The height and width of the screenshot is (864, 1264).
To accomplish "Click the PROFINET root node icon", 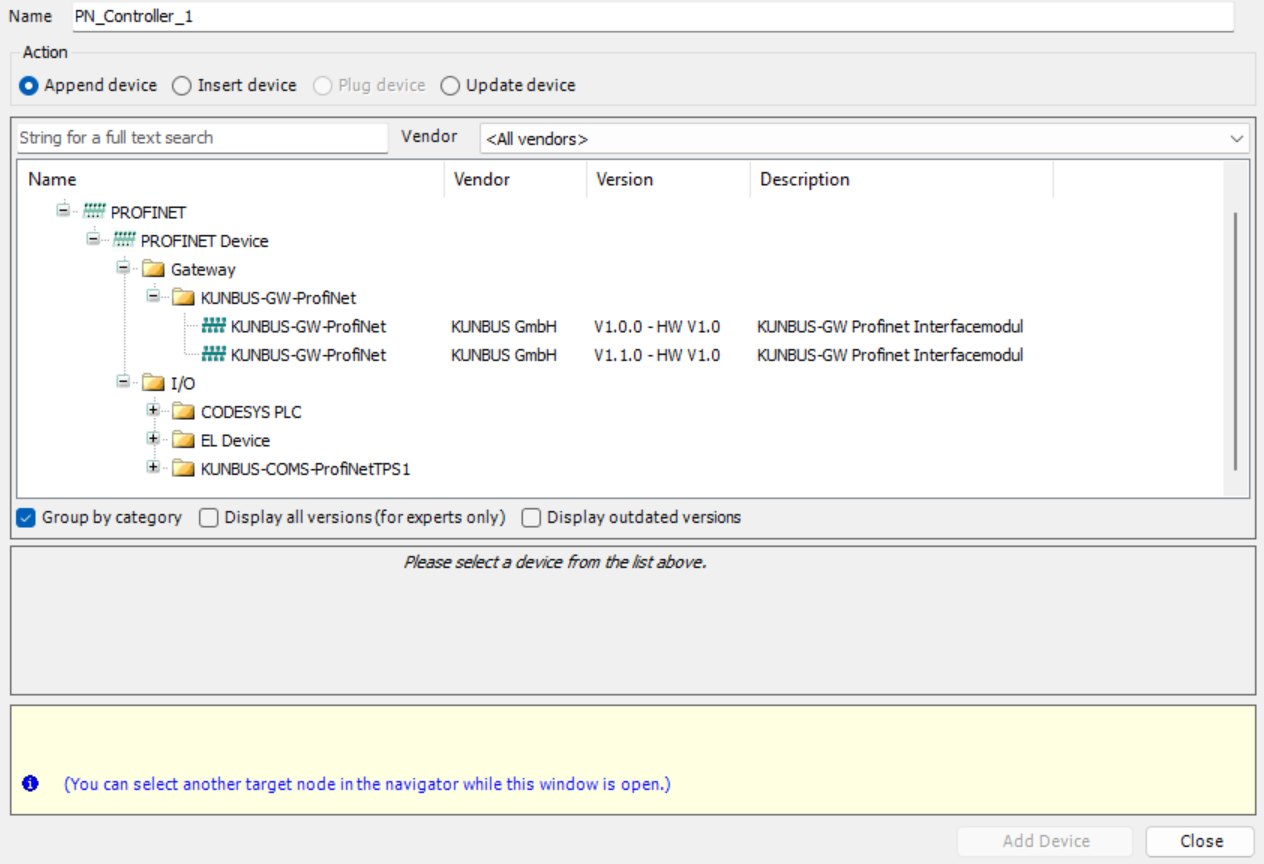I will pyautogui.click(x=95, y=212).
